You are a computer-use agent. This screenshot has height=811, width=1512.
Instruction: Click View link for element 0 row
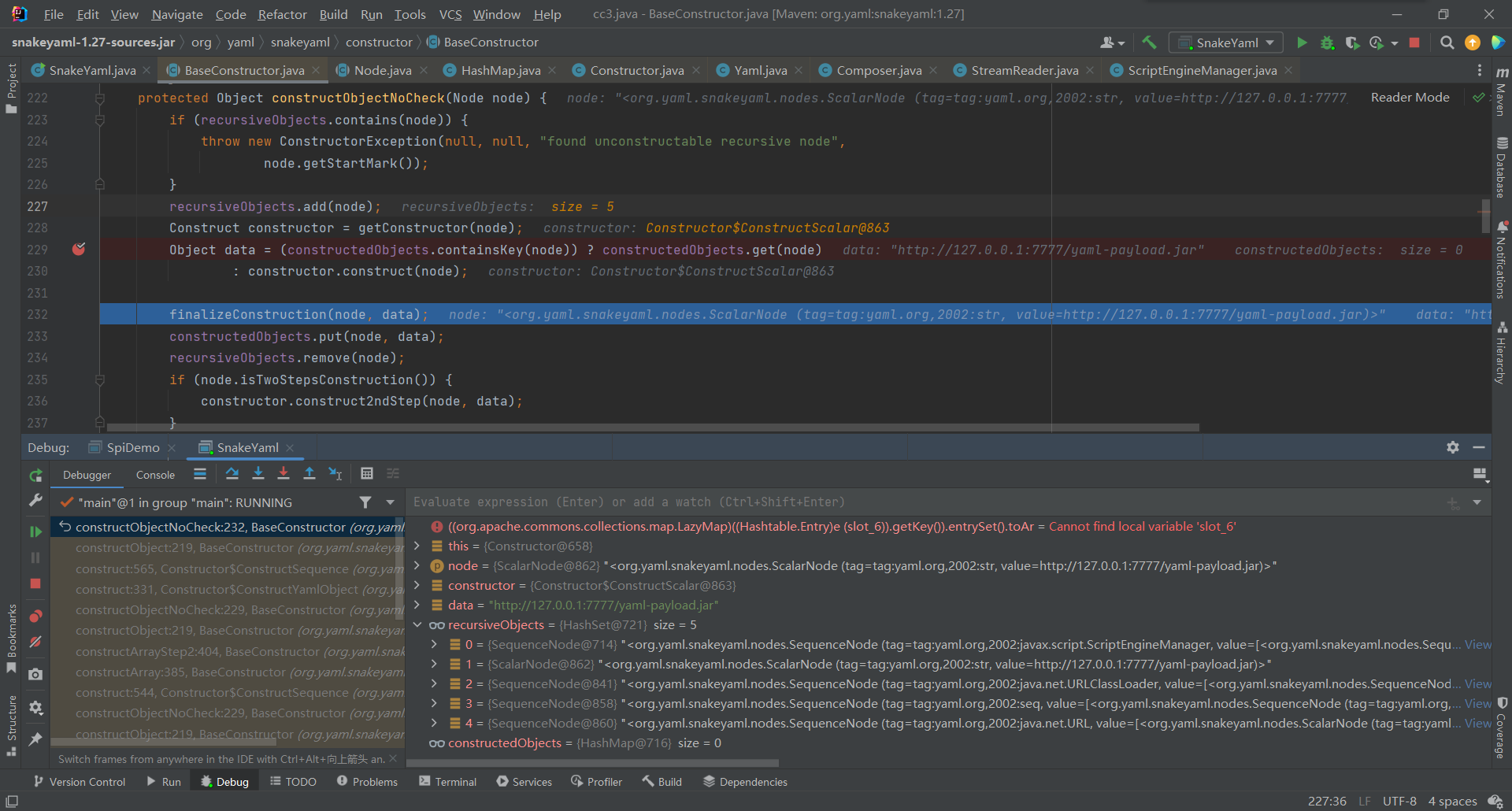pyautogui.click(x=1477, y=644)
